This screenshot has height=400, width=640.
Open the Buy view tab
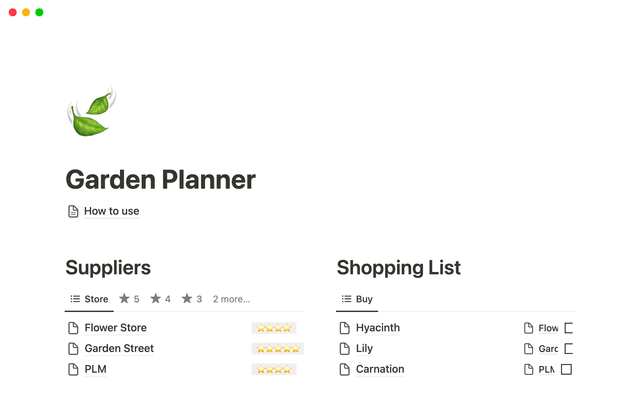point(357,299)
